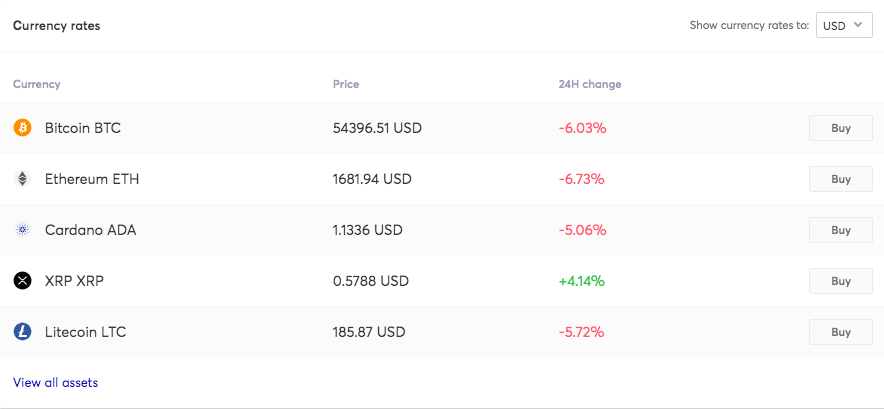This screenshot has height=409, width=884.
Task: Click the Bitcoin orange logo icon
Action: pyautogui.click(x=22, y=128)
